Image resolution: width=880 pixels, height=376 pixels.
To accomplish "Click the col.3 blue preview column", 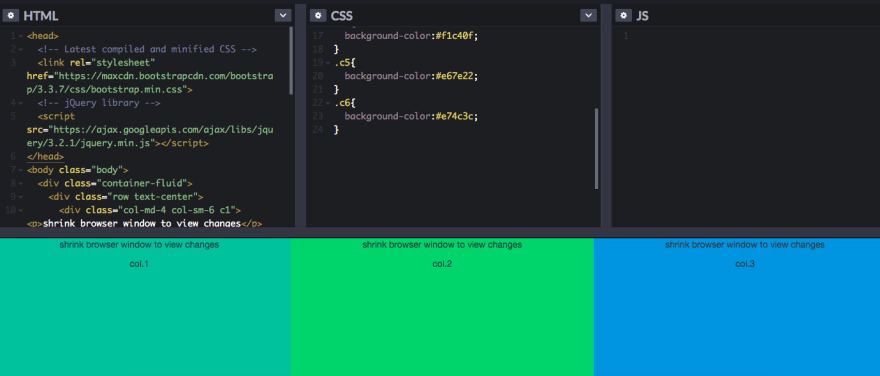I will click(737, 307).
